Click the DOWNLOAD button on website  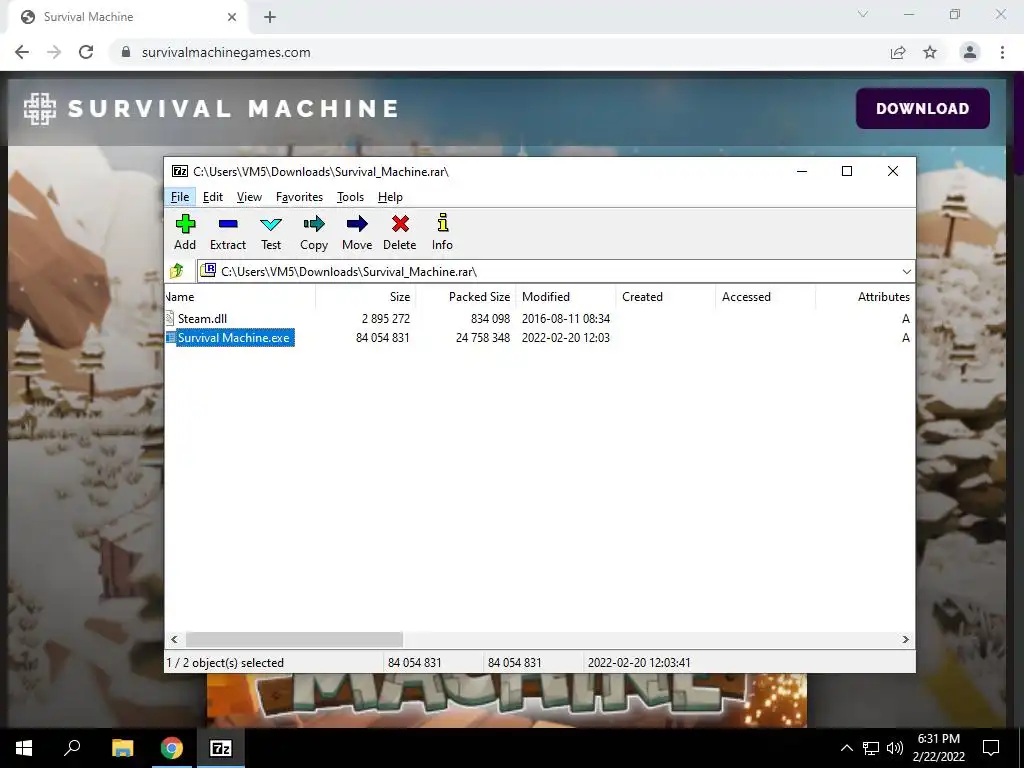point(923,108)
